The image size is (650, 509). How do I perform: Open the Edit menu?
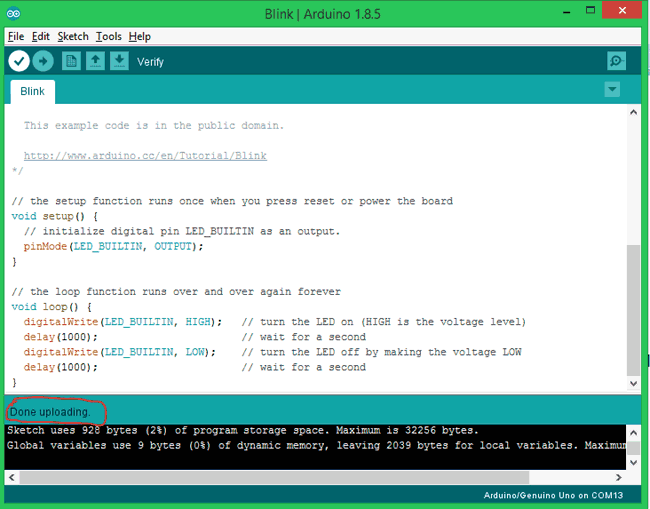tap(41, 36)
